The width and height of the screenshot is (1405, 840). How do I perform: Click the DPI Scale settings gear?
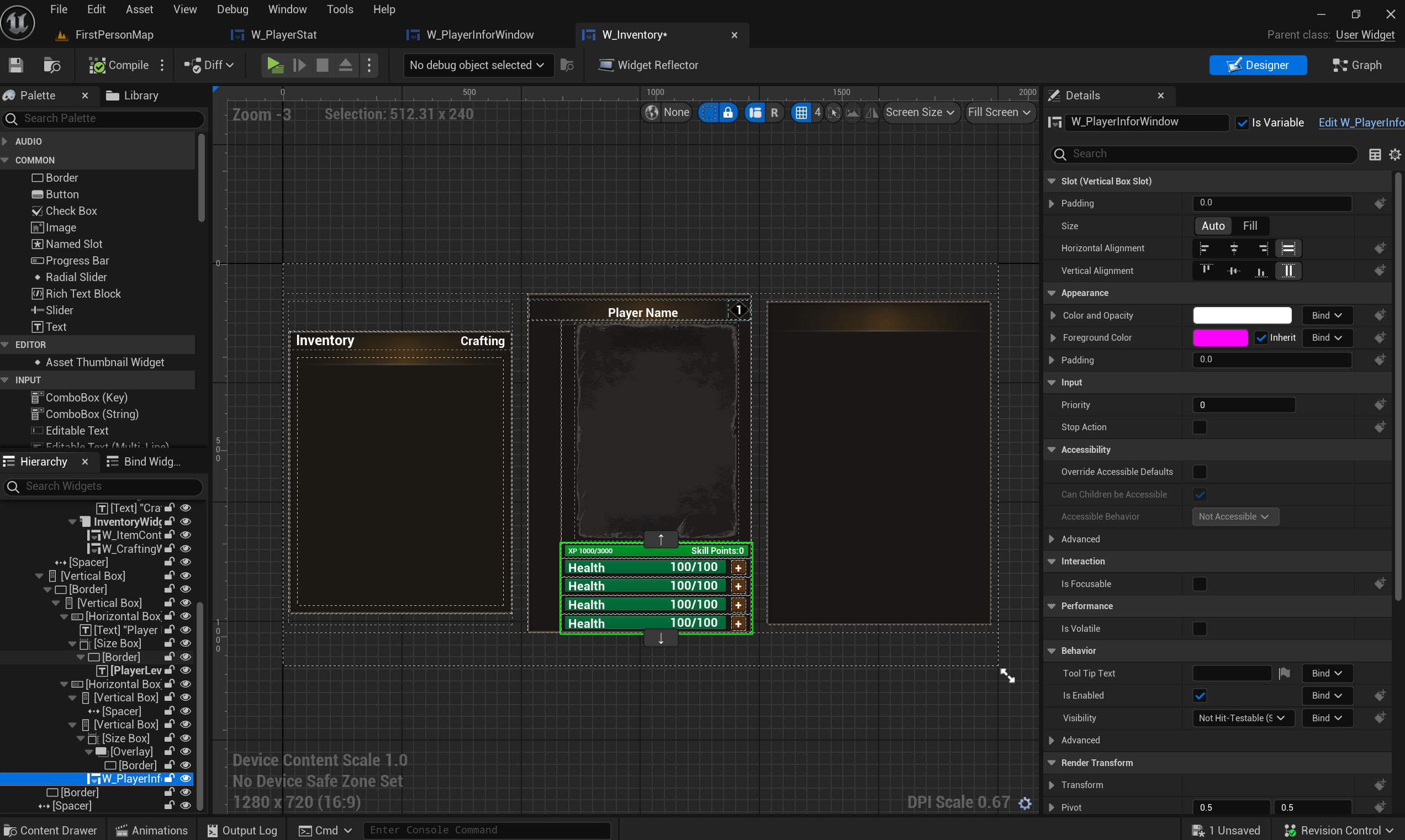(x=1024, y=802)
